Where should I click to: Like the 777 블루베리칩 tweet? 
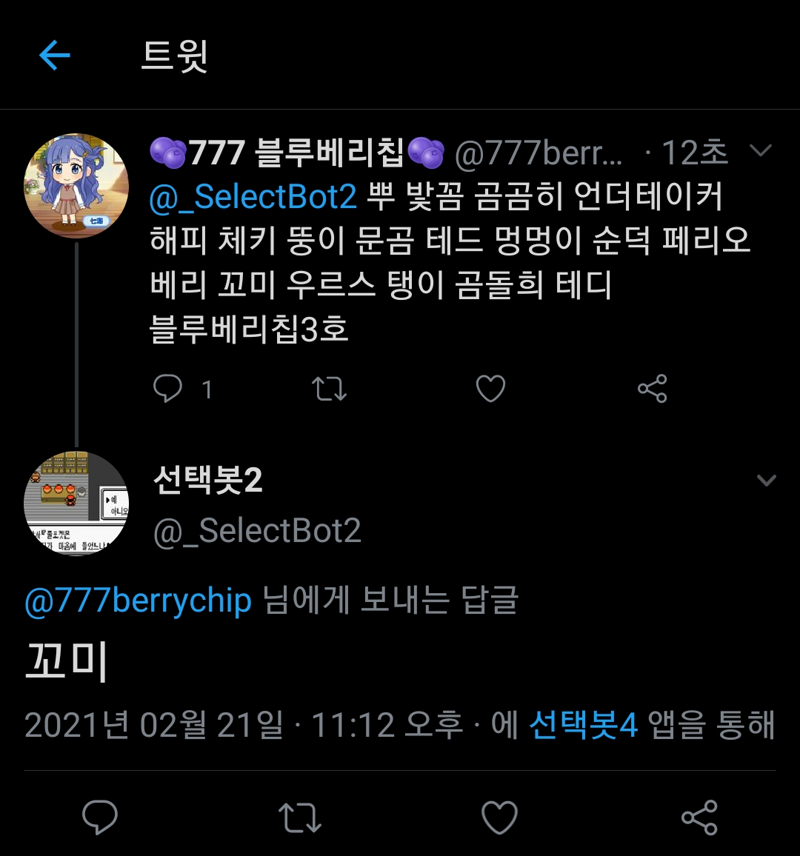tap(490, 388)
